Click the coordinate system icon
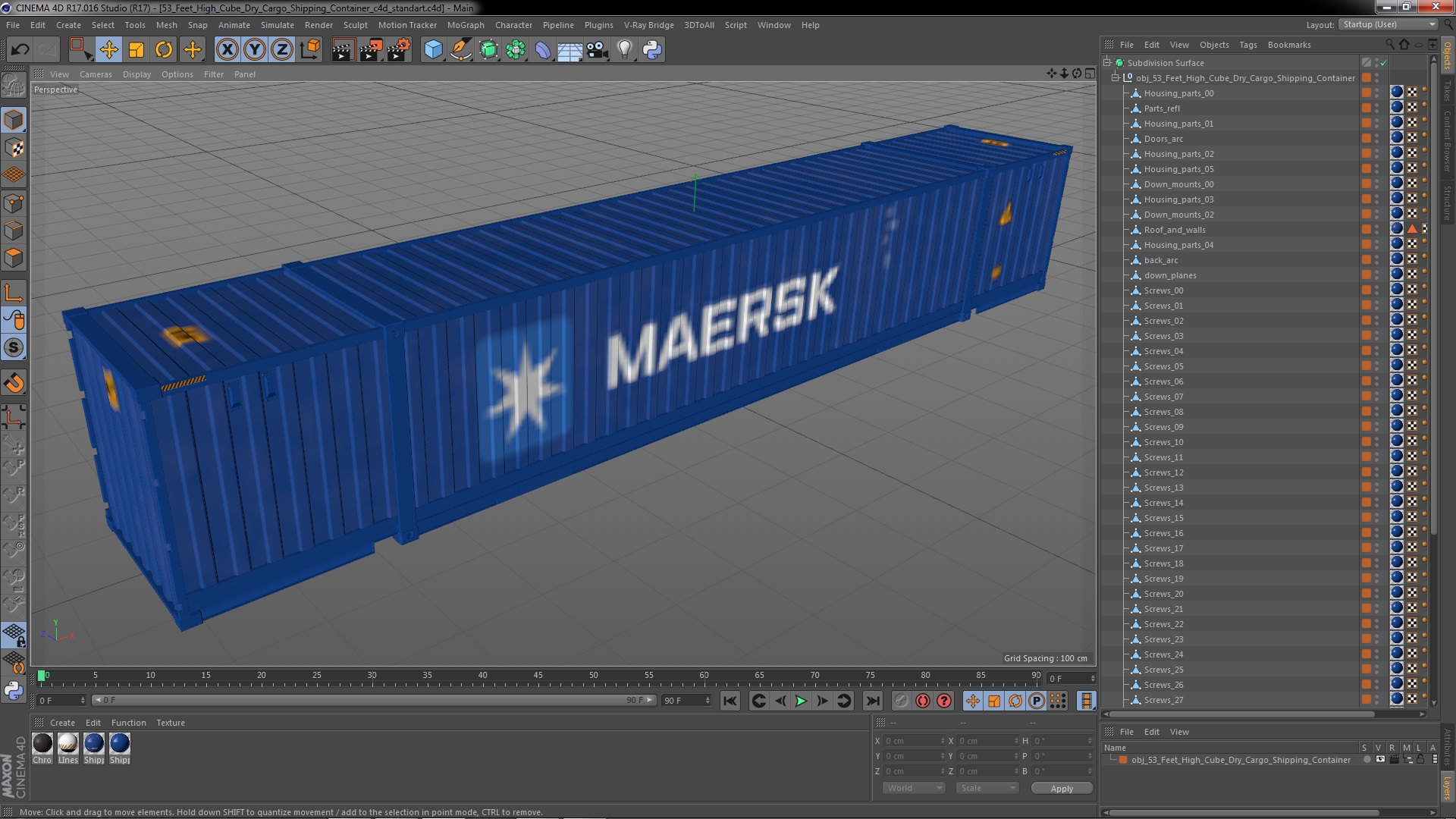Viewport: 1456px width, 819px height. click(x=310, y=50)
